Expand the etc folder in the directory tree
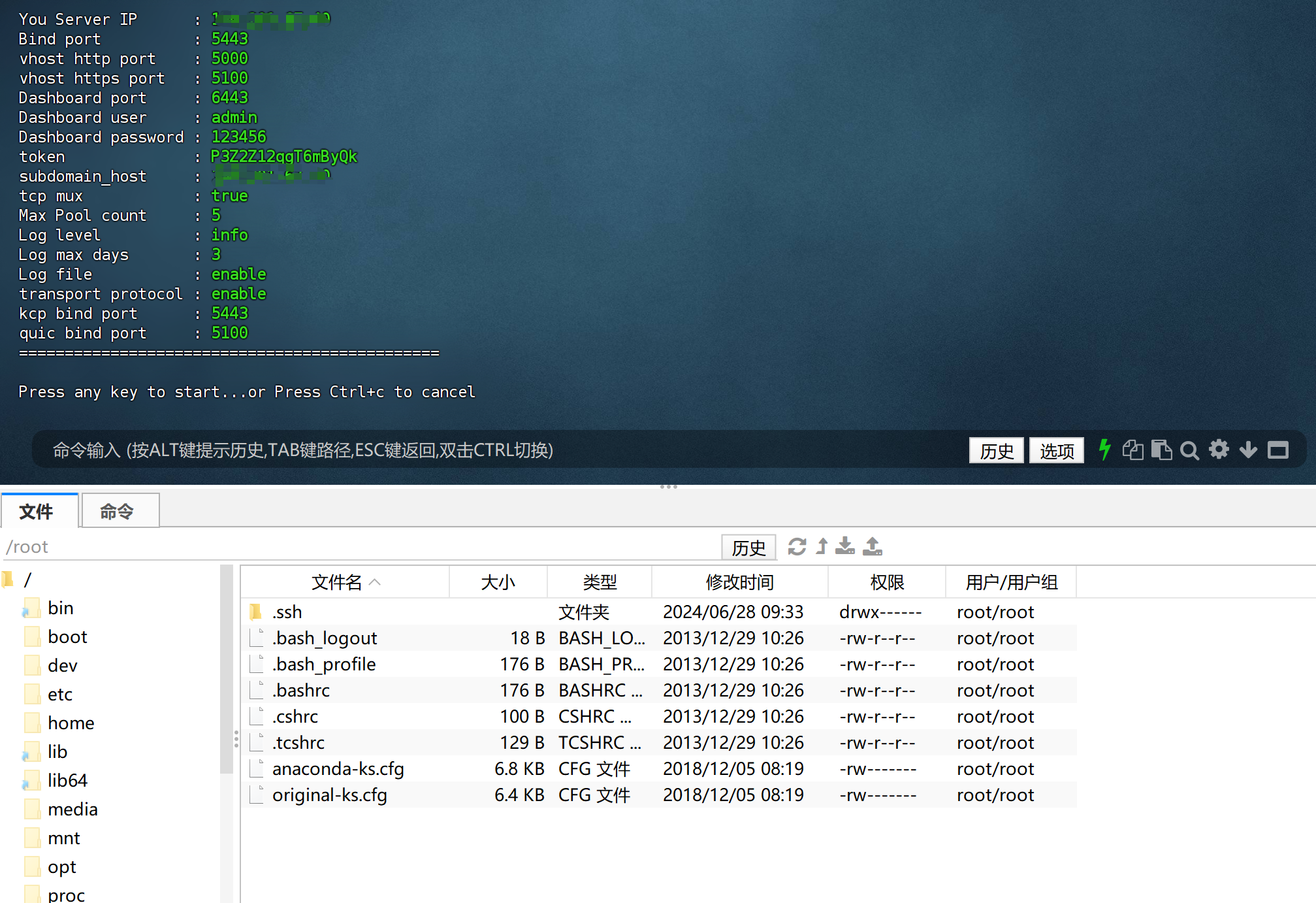Screen dimensions: 1316x903 59,694
